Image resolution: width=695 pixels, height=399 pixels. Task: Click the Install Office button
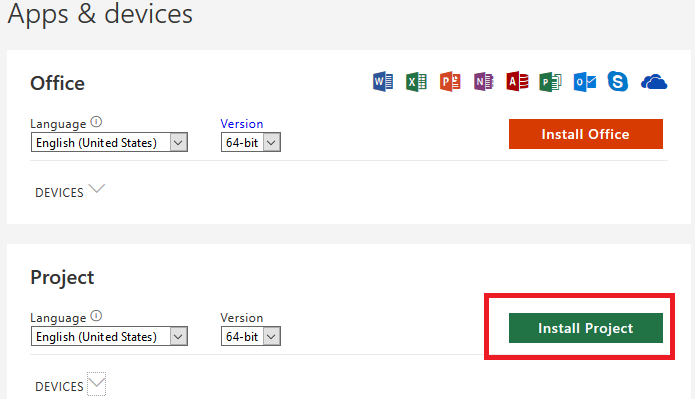click(586, 134)
